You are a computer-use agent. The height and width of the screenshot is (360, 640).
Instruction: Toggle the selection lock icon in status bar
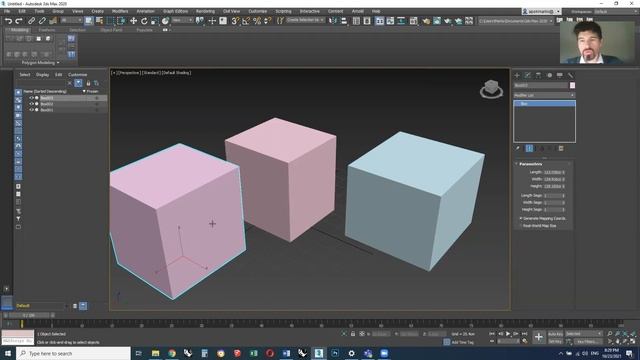[x=353, y=334]
